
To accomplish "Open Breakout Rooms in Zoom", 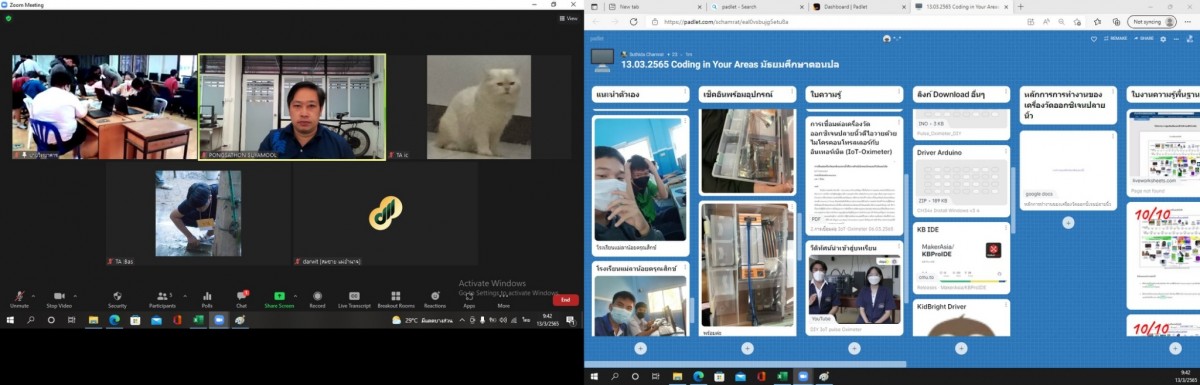I will tap(396, 299).
